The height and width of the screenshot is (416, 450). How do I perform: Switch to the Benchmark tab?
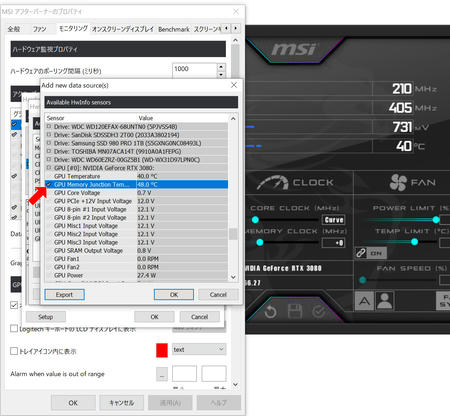click(174, 29)
